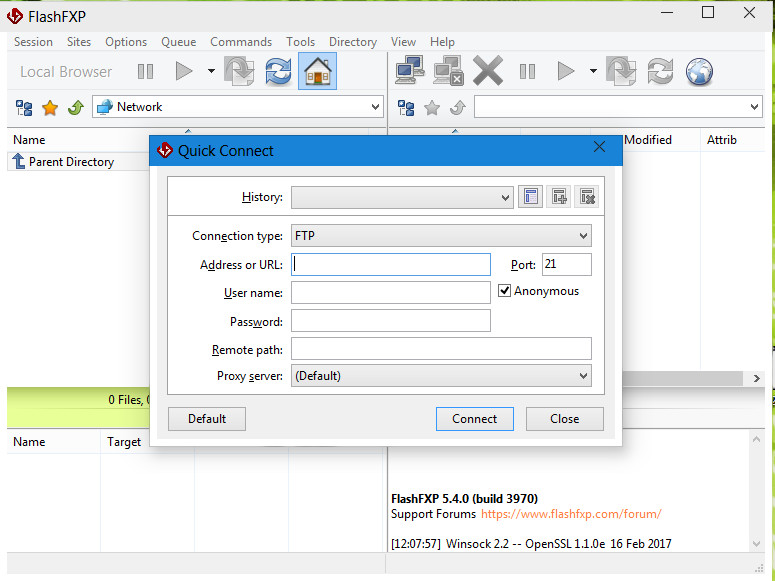Open the Connection type FTP dropdown
The height and width of the screenshot is (581, 775).
pyautogui.click(x=441, y=236)
